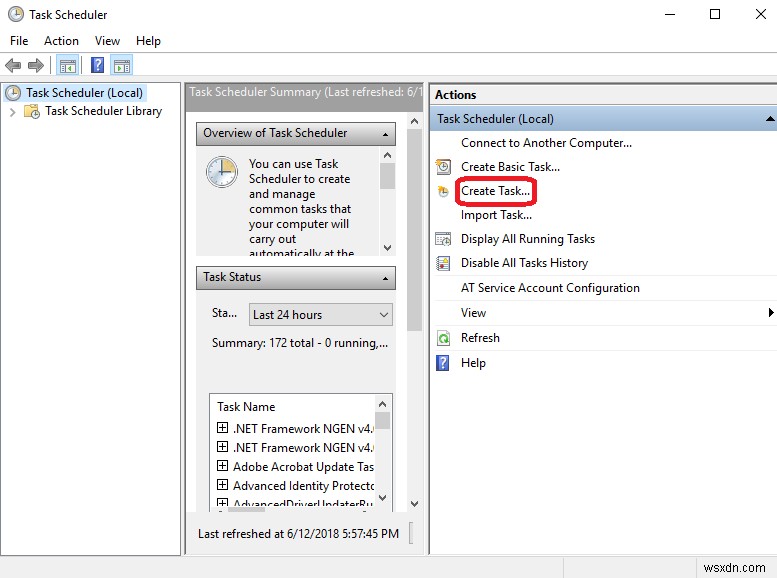
Task: Maximize the Task Scheduler window
Action: click(715, 14)
